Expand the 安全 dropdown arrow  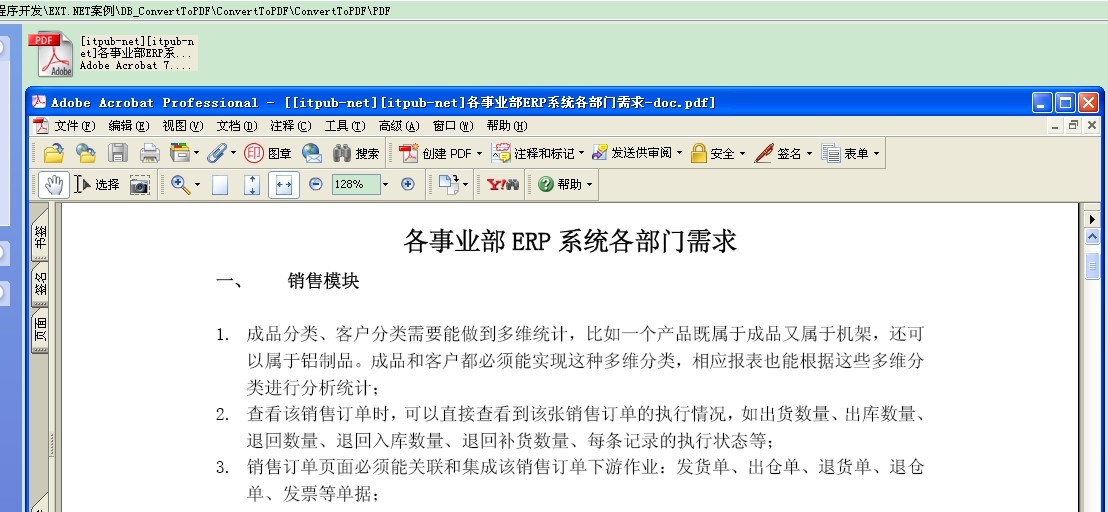(742, 153)
